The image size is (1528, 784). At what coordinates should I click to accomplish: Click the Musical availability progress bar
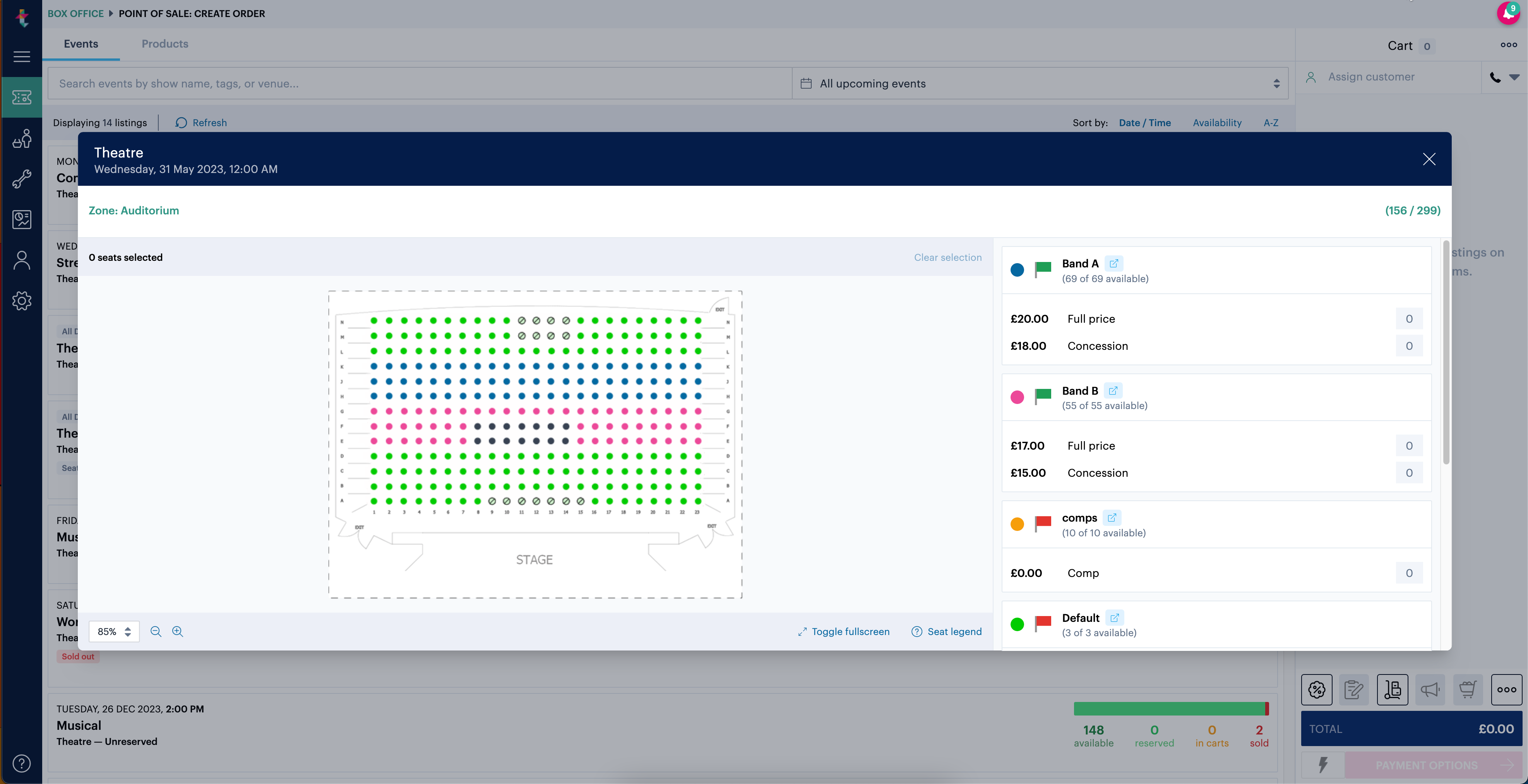point(1171,709)
